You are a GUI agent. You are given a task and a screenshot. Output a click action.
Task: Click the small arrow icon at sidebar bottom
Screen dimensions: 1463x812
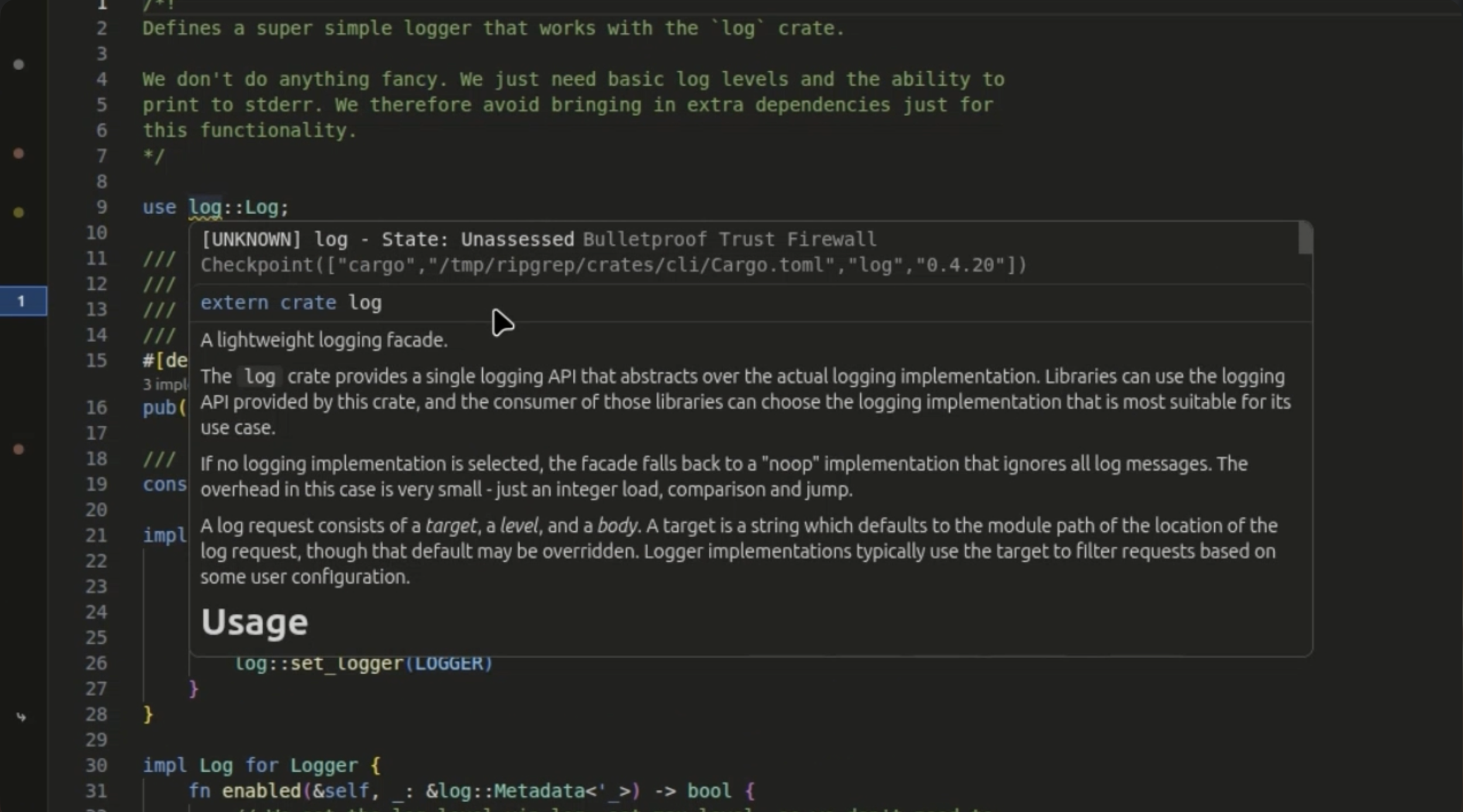[21, 717]
